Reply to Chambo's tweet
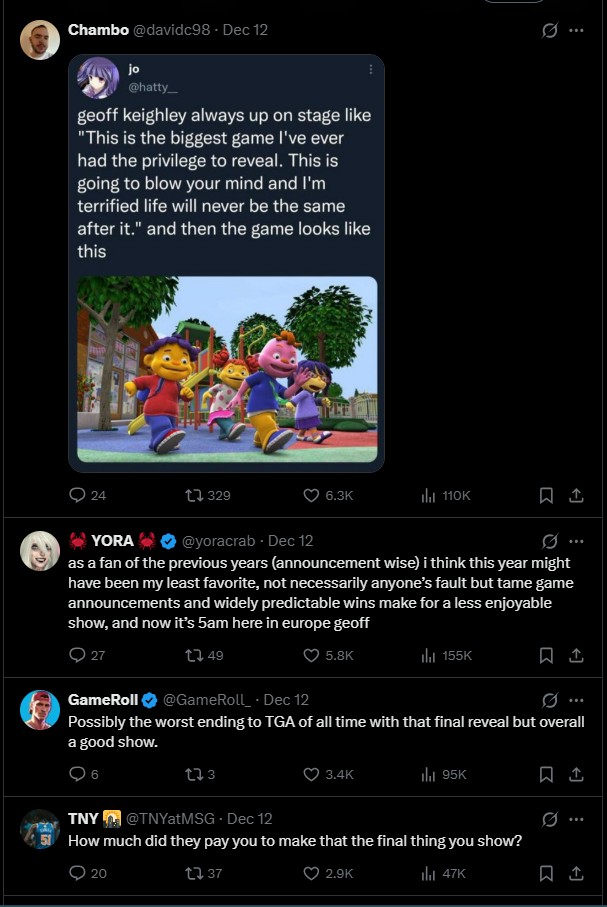This screenshot has width=607, height=907. (78, 495)
